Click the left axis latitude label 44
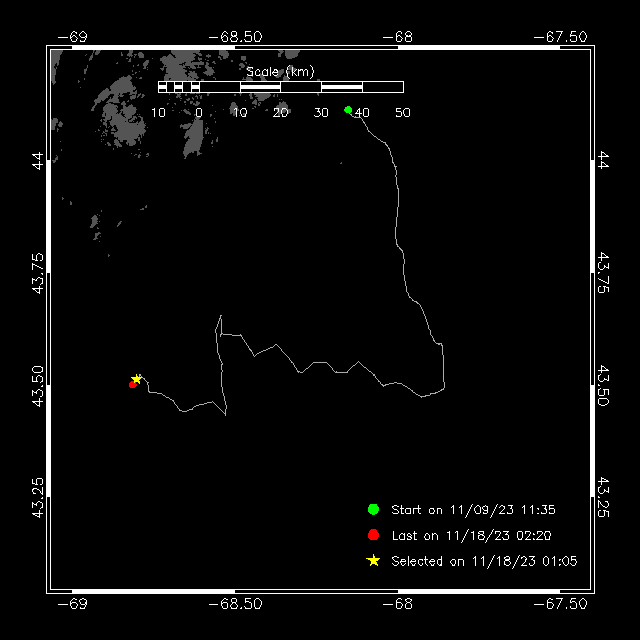Viewport: 640px width, 640px height. 37,161
